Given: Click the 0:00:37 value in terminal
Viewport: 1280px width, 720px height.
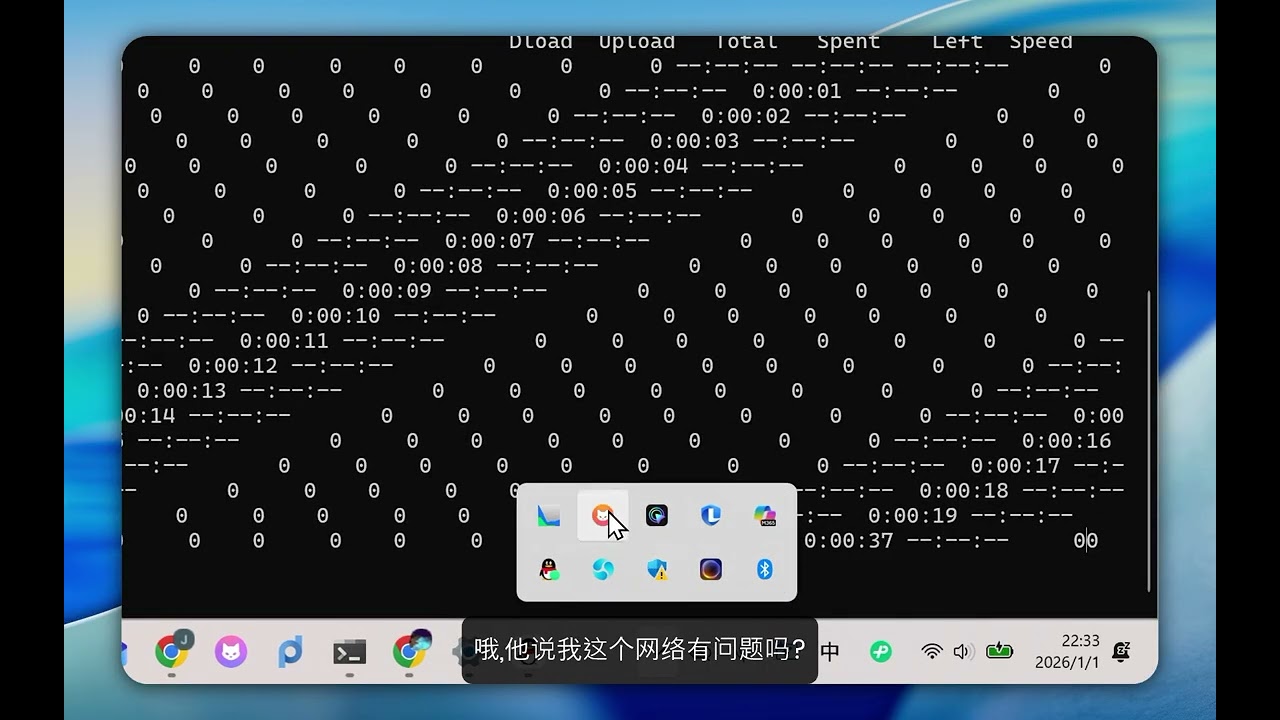Looking at the screenshot, I should [849, 541].
